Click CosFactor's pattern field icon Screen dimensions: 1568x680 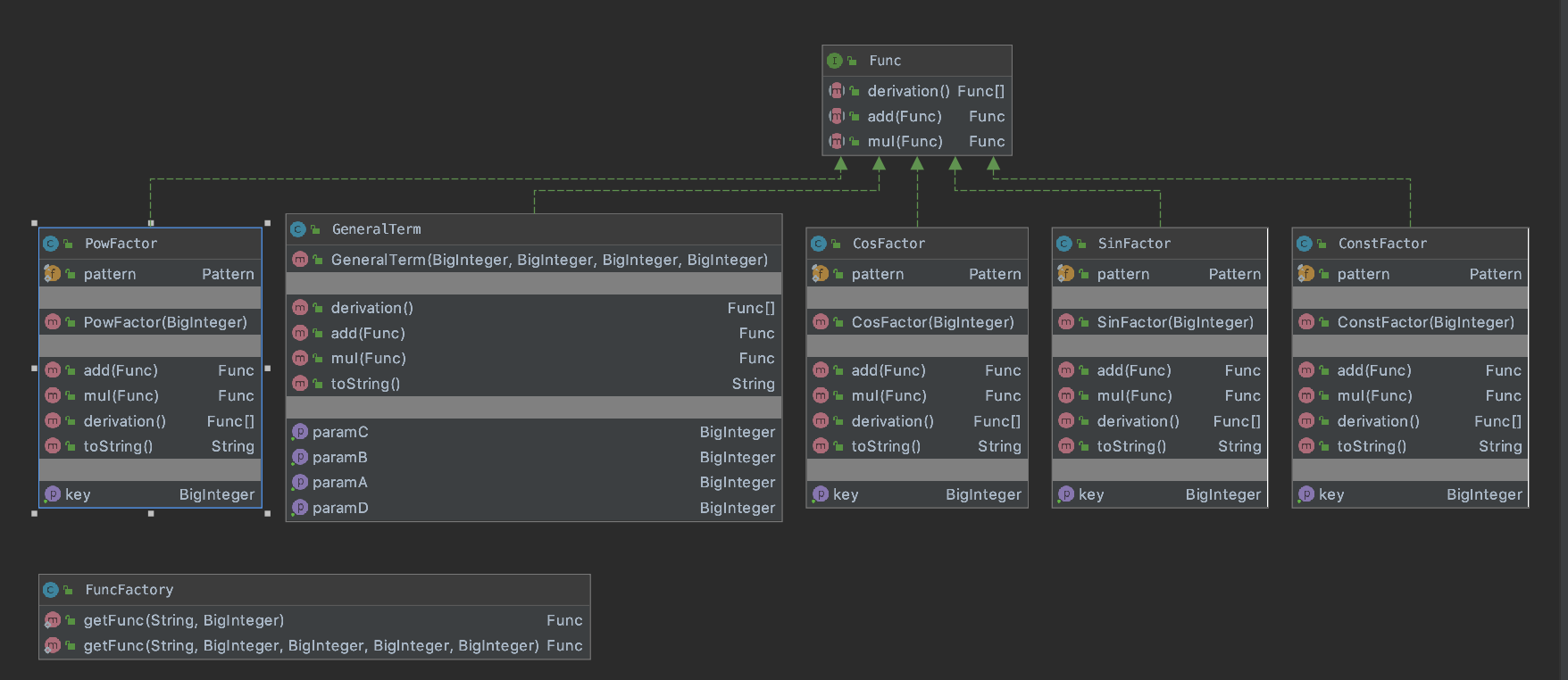point(820,274)
